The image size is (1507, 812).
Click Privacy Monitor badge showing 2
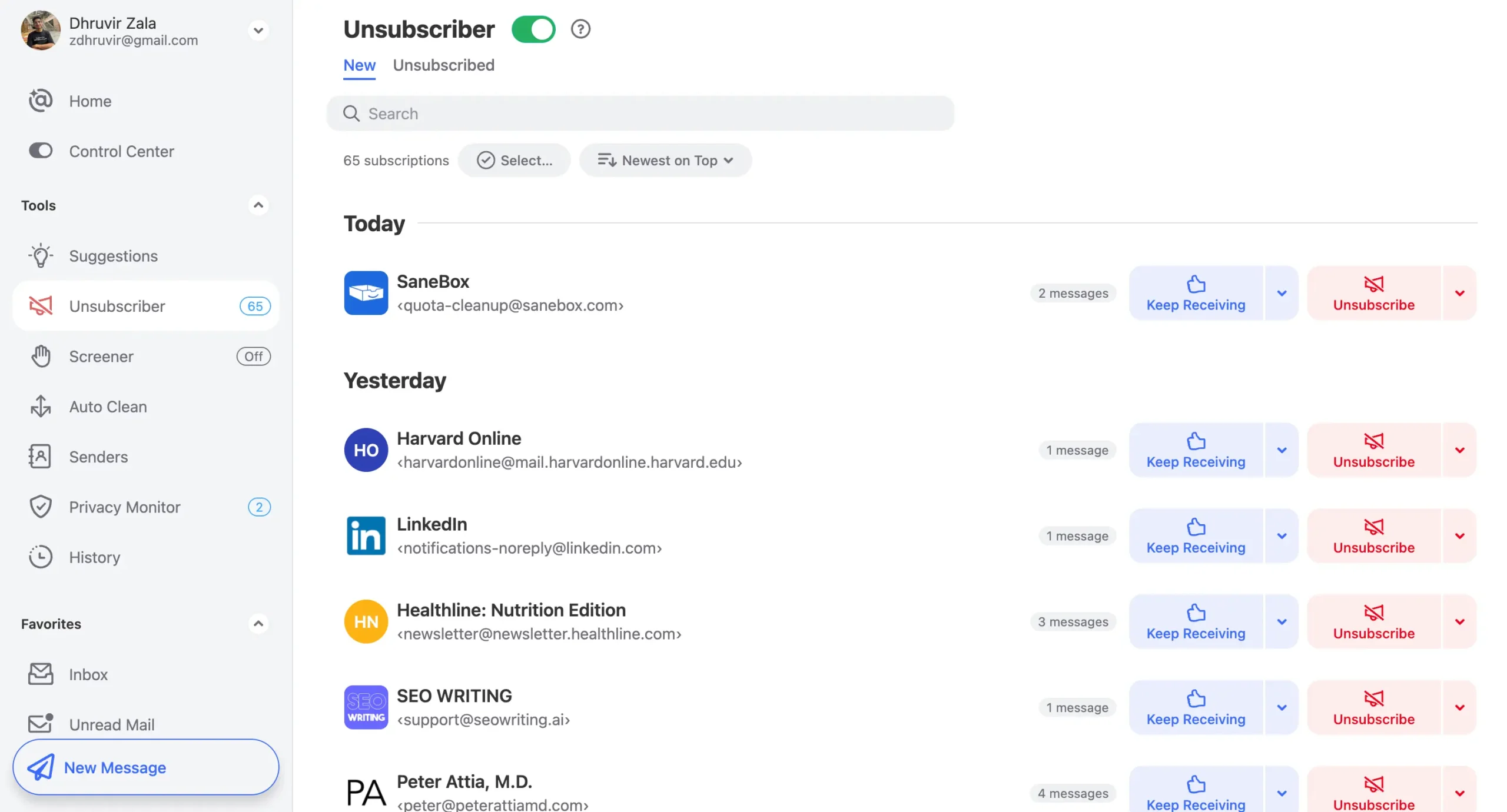(259, 507)
